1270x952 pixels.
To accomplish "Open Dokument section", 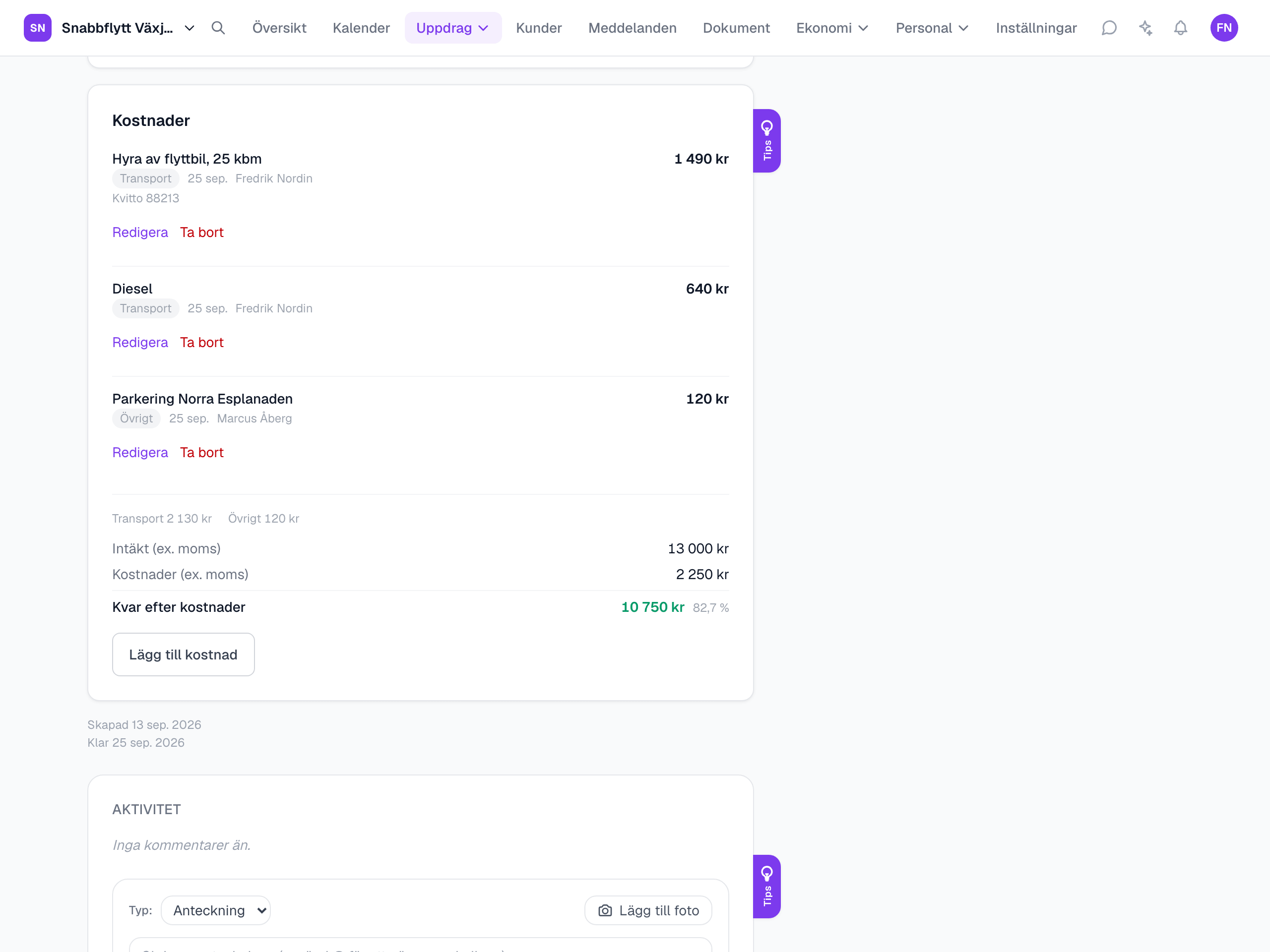I will [736, 28].
